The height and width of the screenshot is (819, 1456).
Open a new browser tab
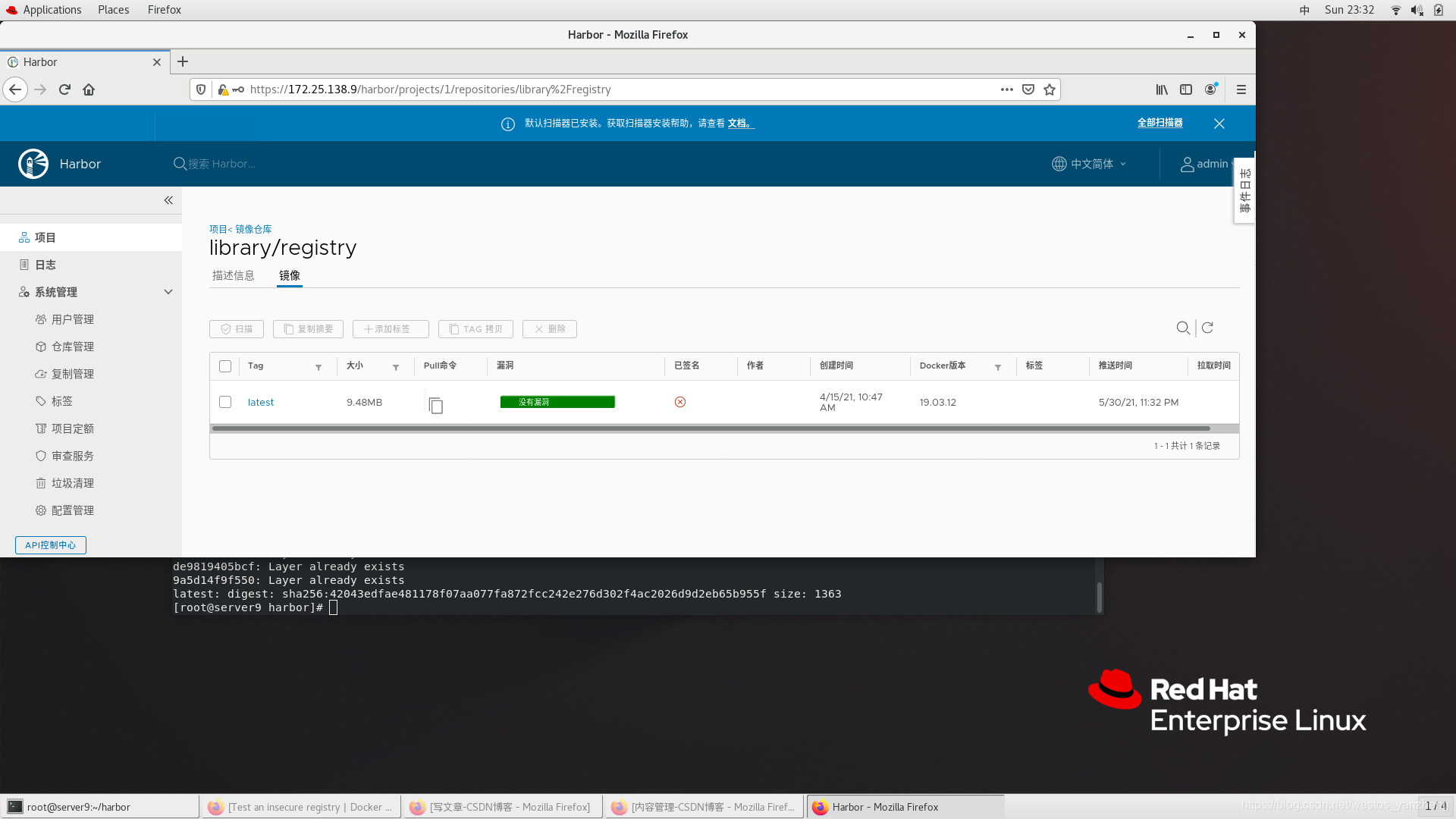(x=183, y=62)
